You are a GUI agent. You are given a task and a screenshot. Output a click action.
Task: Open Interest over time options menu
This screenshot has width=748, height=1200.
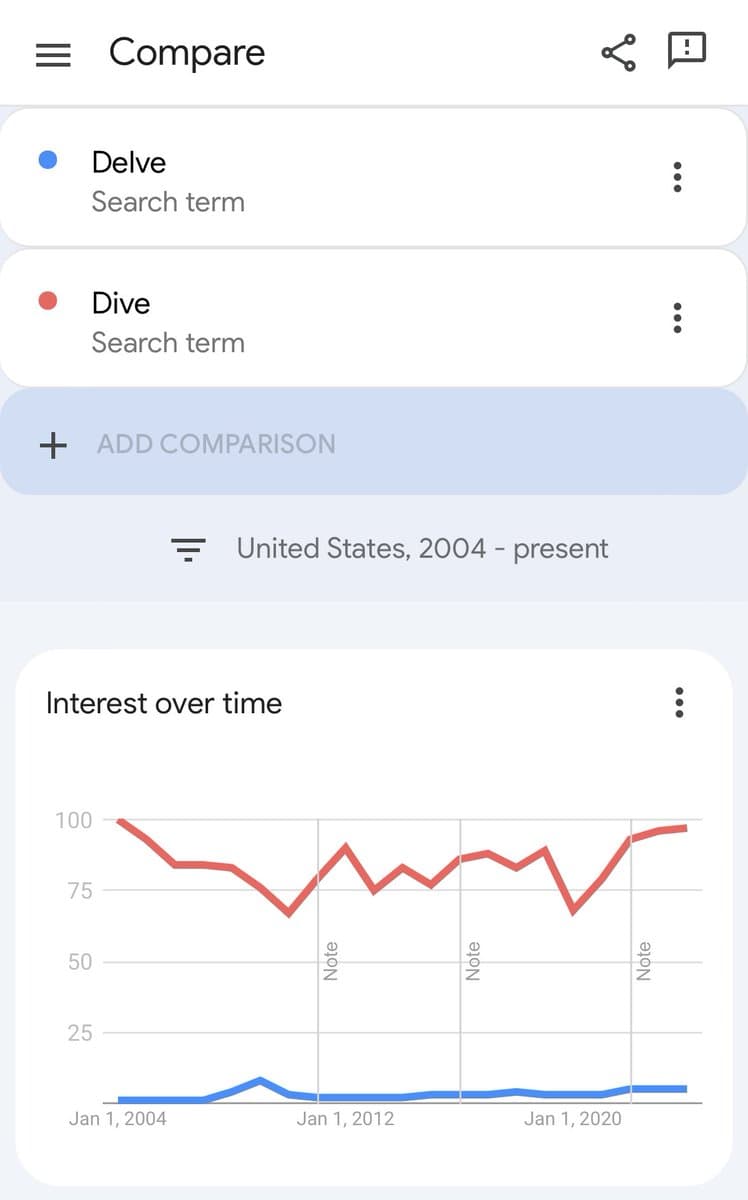pyautogui.click(x=679, y=703)
